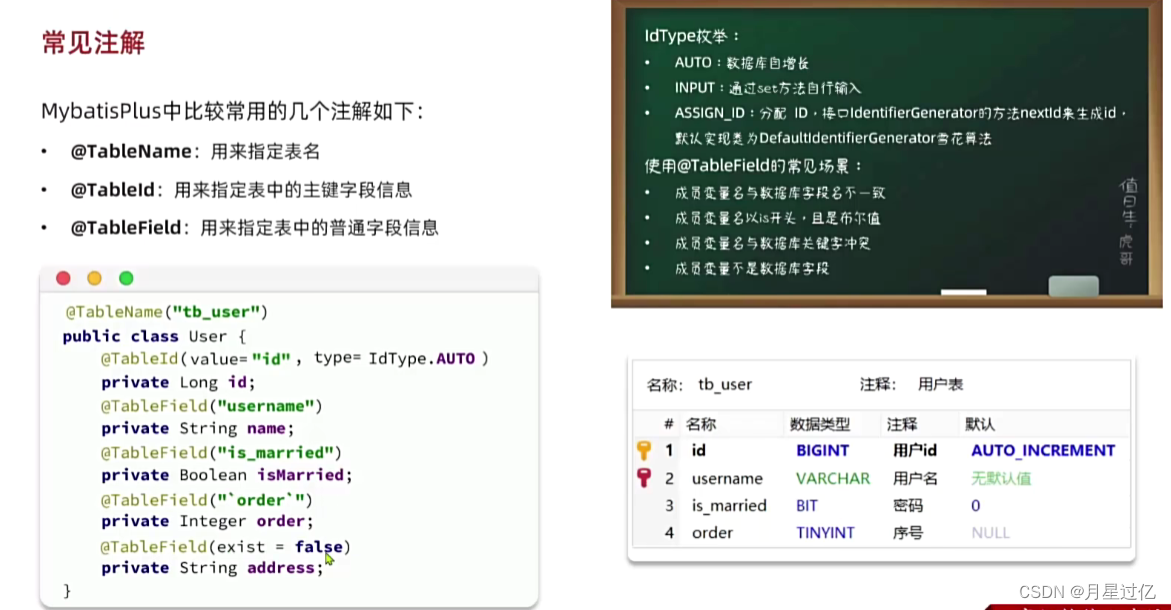Click the private String address line
Viewport: 1171px width, 610px height.
click(212, 568)
